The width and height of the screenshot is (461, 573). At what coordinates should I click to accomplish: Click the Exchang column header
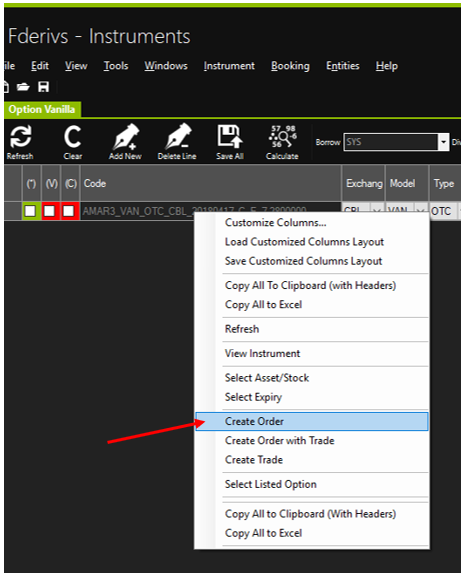coord(363,183)
